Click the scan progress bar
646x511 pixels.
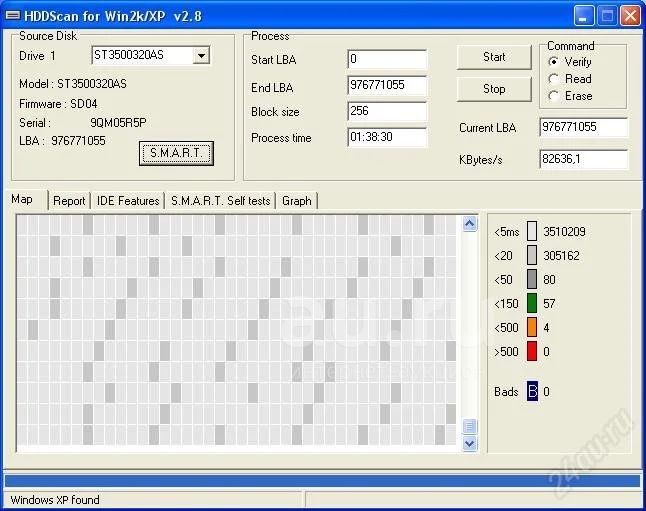click(x=322, y=481)
